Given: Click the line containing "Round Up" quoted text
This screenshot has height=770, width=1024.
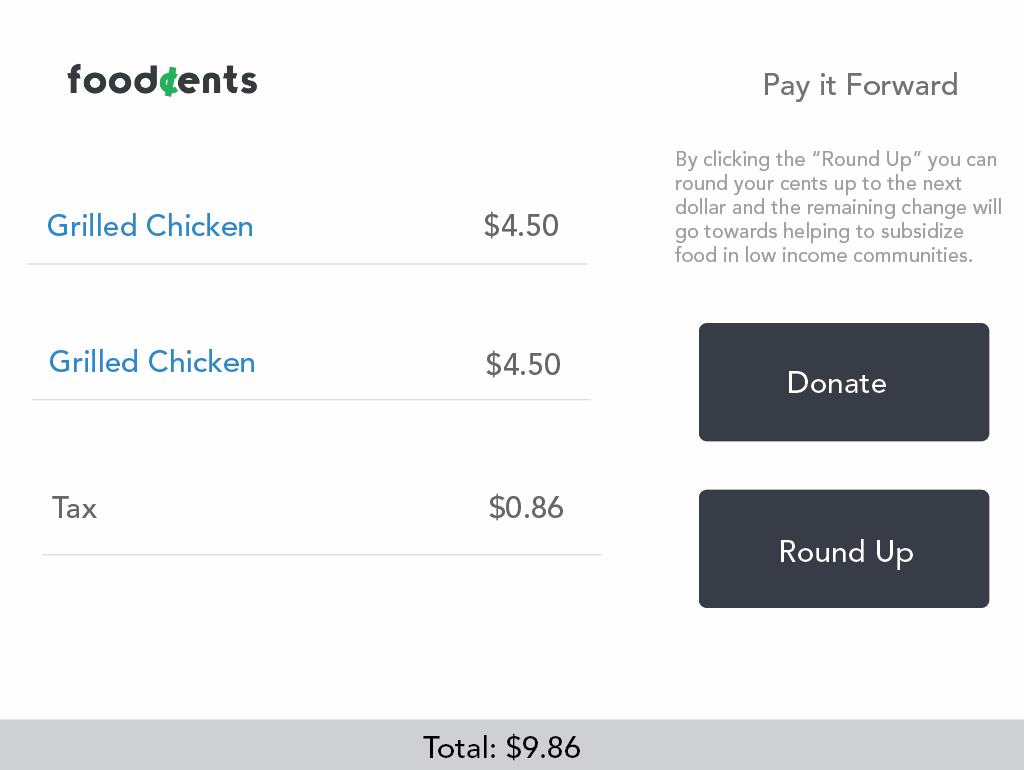Looking at the screenshot, I should 836,159.
